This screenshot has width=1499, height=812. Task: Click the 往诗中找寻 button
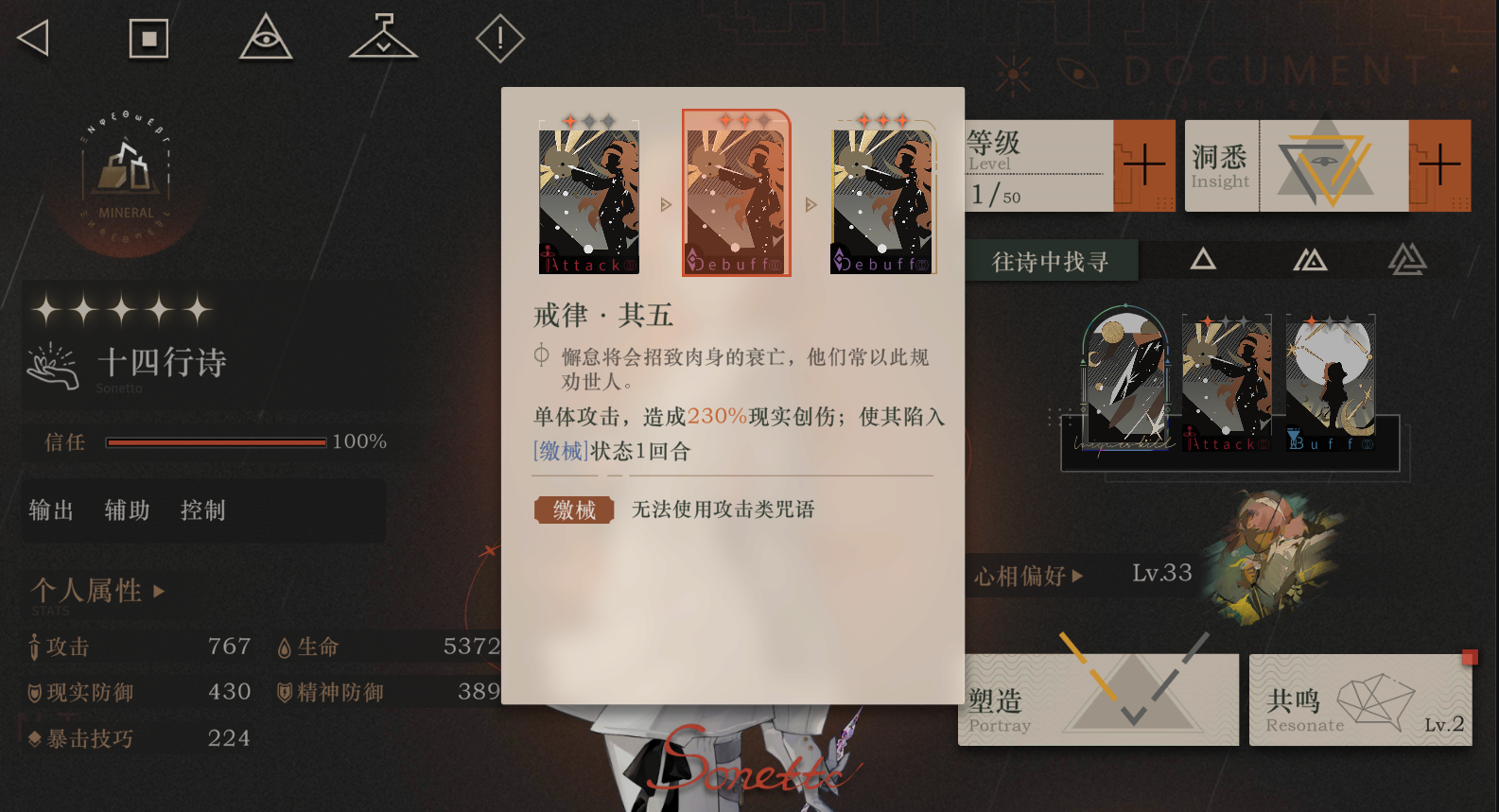tap(1051, 262)
